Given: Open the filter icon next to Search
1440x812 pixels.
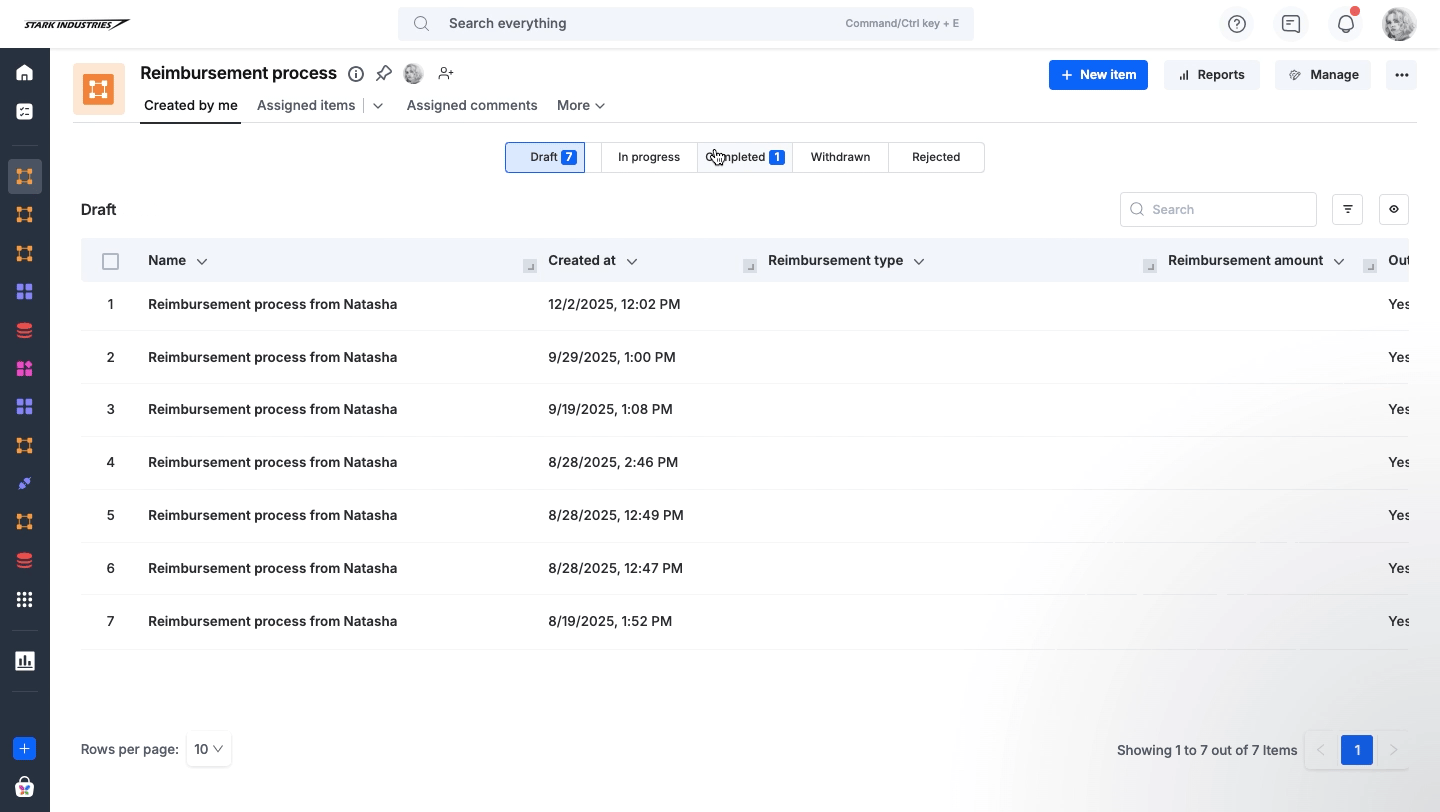Looking at the screenshot, I should (x=1347, y=209).
